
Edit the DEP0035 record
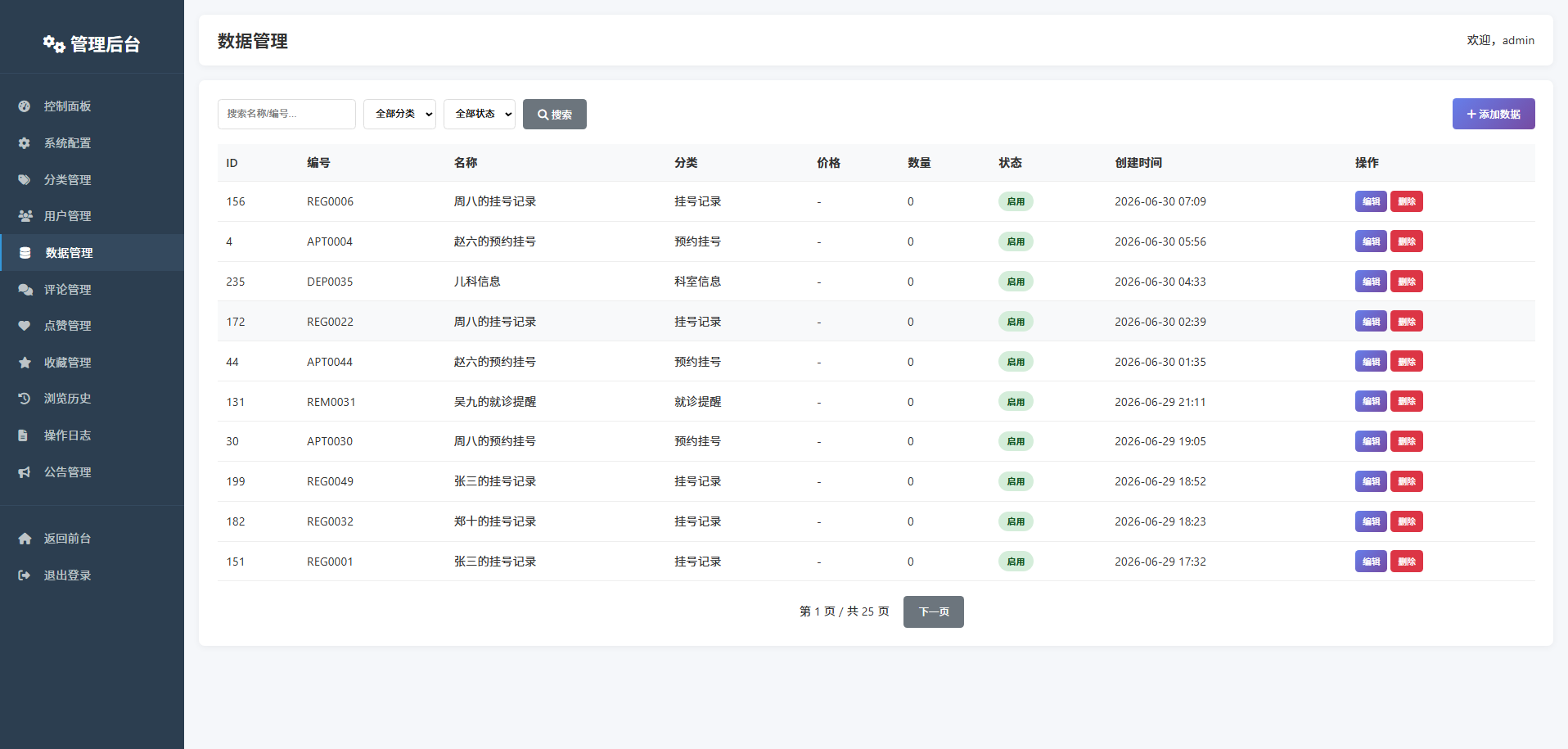point(1371,282)
